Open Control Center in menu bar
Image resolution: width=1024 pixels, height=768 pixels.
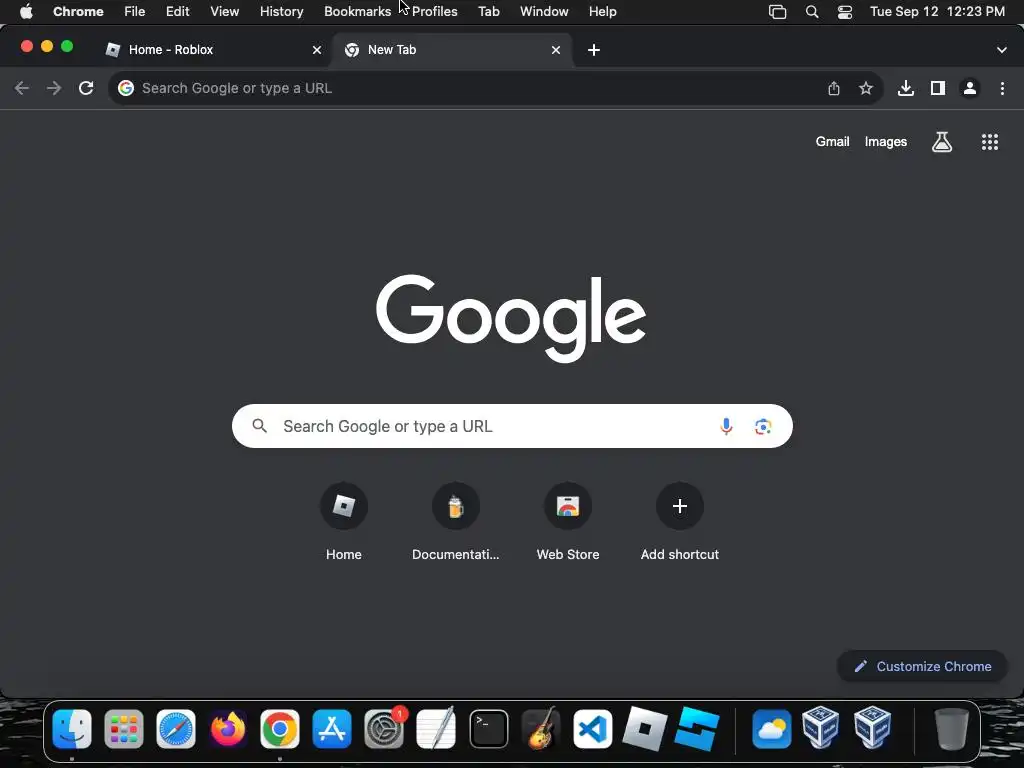point(845,12)
